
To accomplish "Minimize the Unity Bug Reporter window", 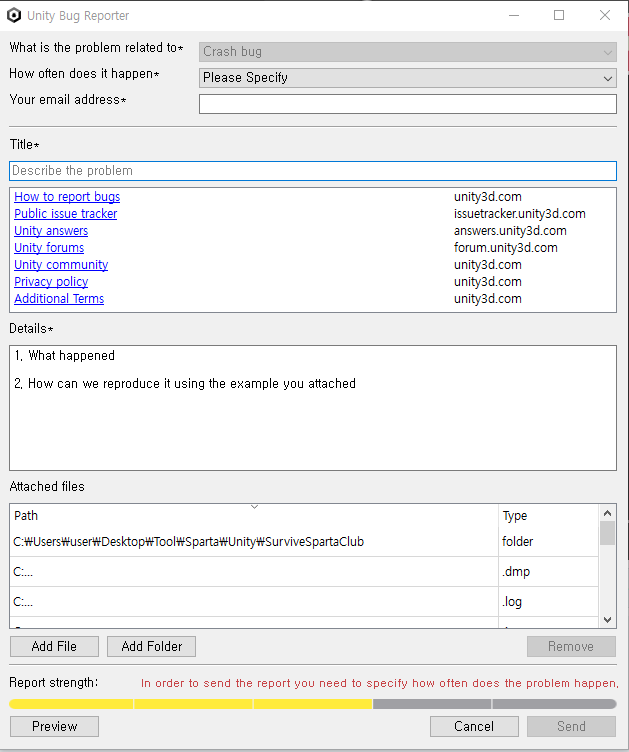I will [x=514, y=15].
